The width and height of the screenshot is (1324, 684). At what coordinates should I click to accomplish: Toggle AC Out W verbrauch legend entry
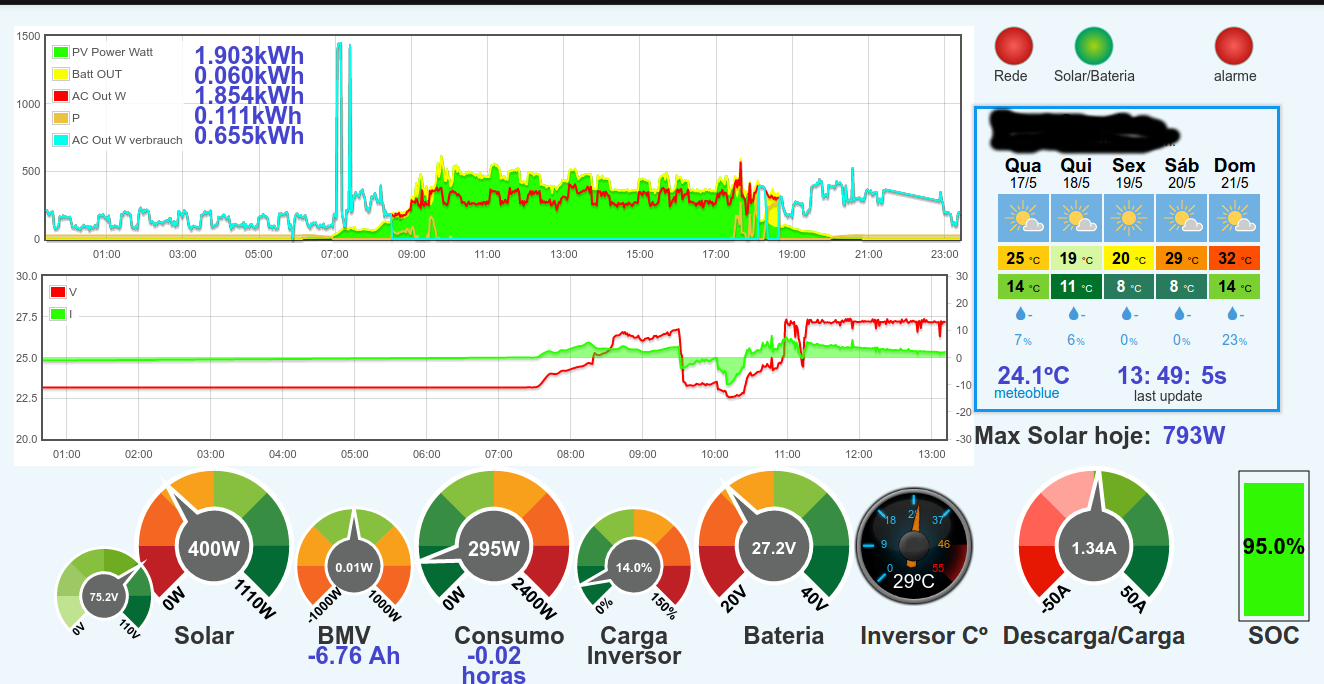point(118,140)
